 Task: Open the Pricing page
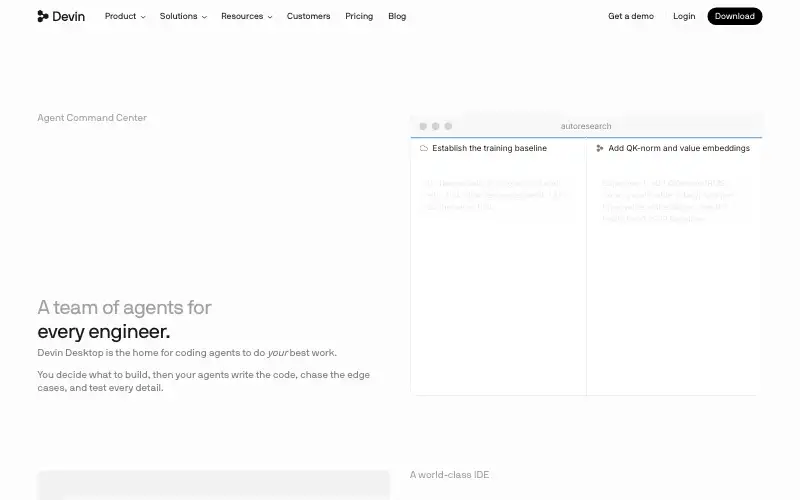click(359, 16)
